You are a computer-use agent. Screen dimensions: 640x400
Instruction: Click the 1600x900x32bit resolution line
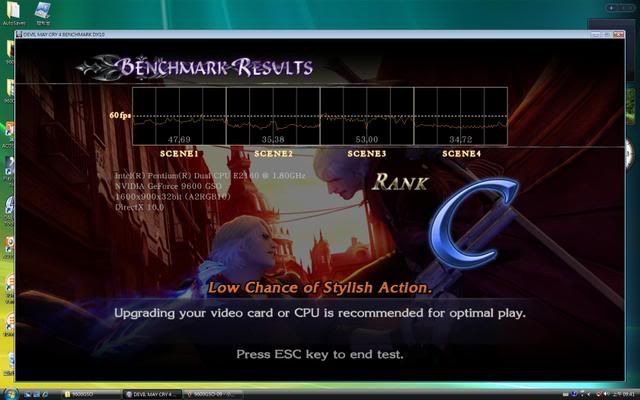(173, 196)
